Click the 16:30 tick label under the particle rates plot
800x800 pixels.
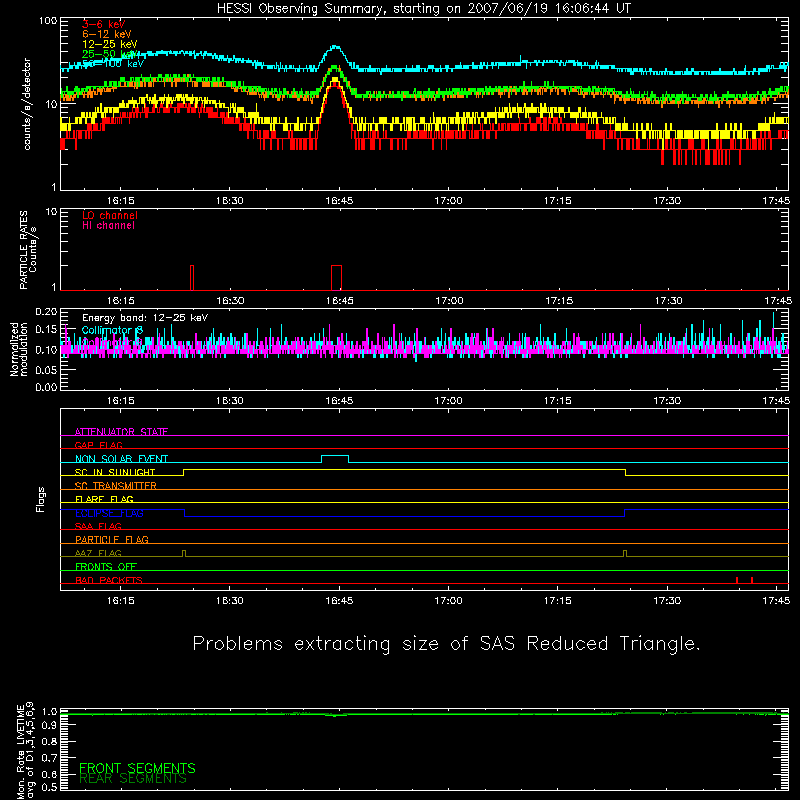pos(230,301)
